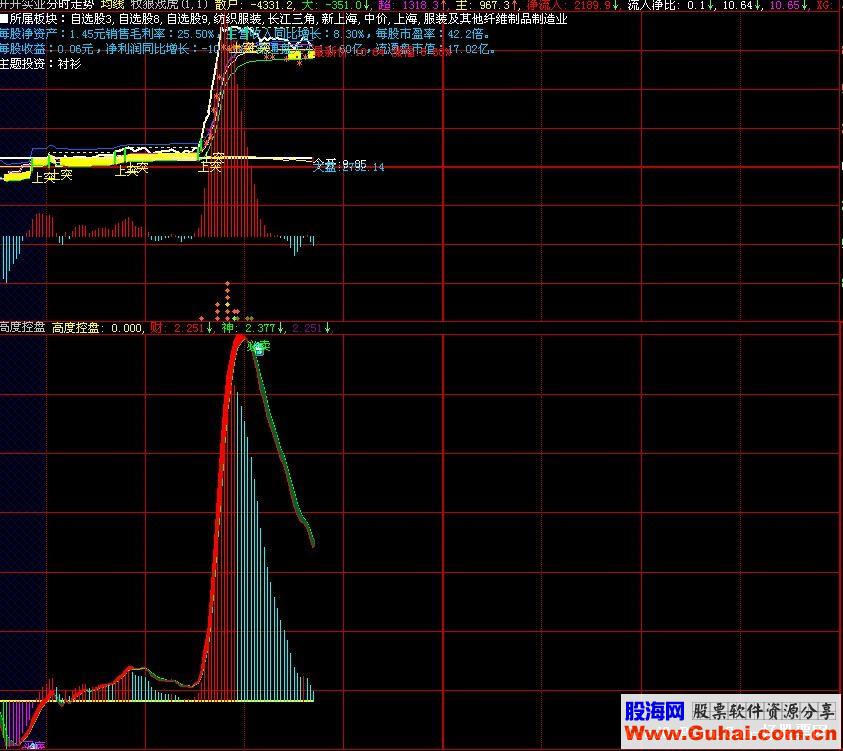The height and width of the screenshot is (751, 843).
Task: Click the red 净流入 2189.9 value
Action: coord(573,5)
